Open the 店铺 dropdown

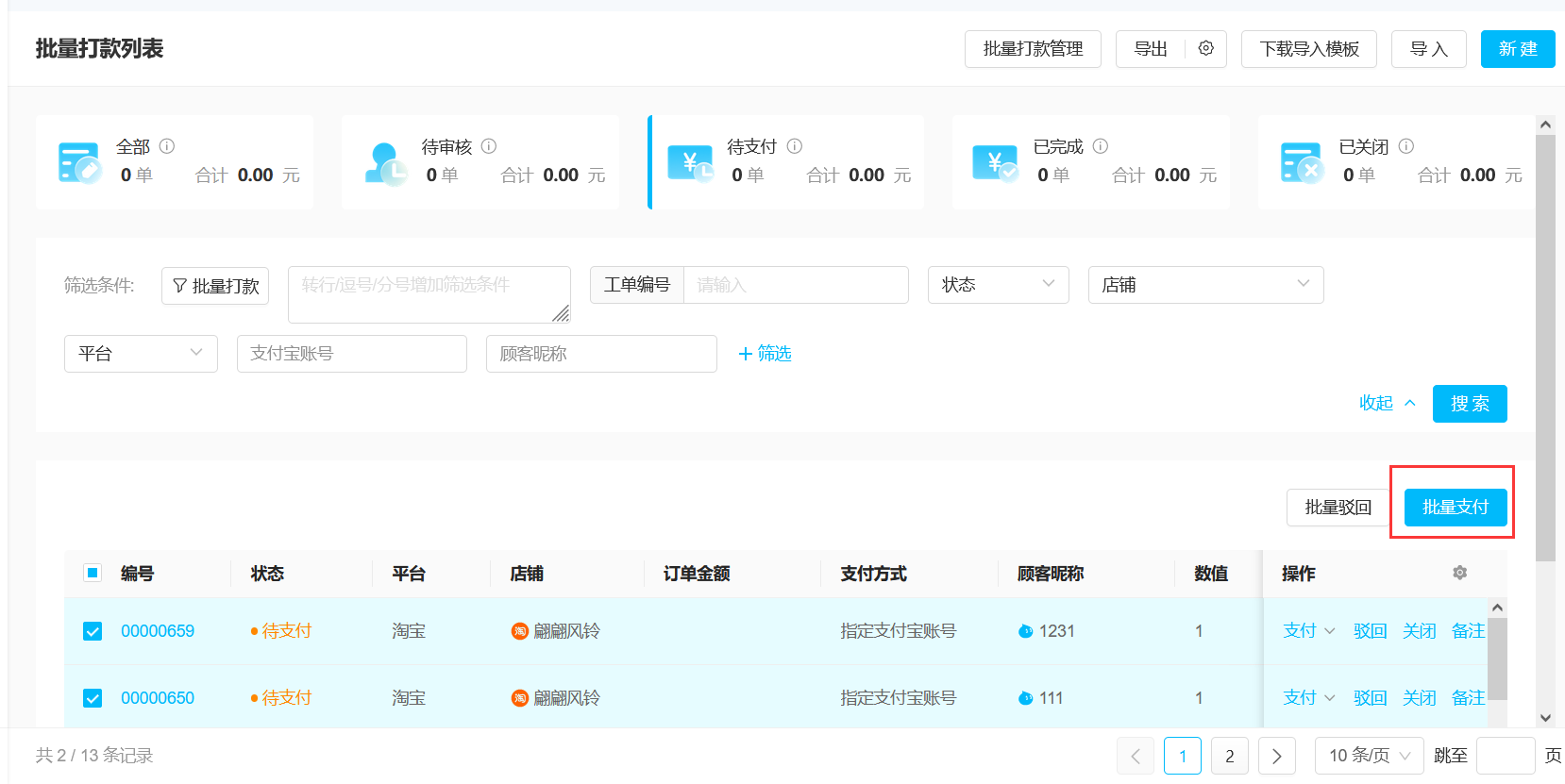coord(1206,285)
